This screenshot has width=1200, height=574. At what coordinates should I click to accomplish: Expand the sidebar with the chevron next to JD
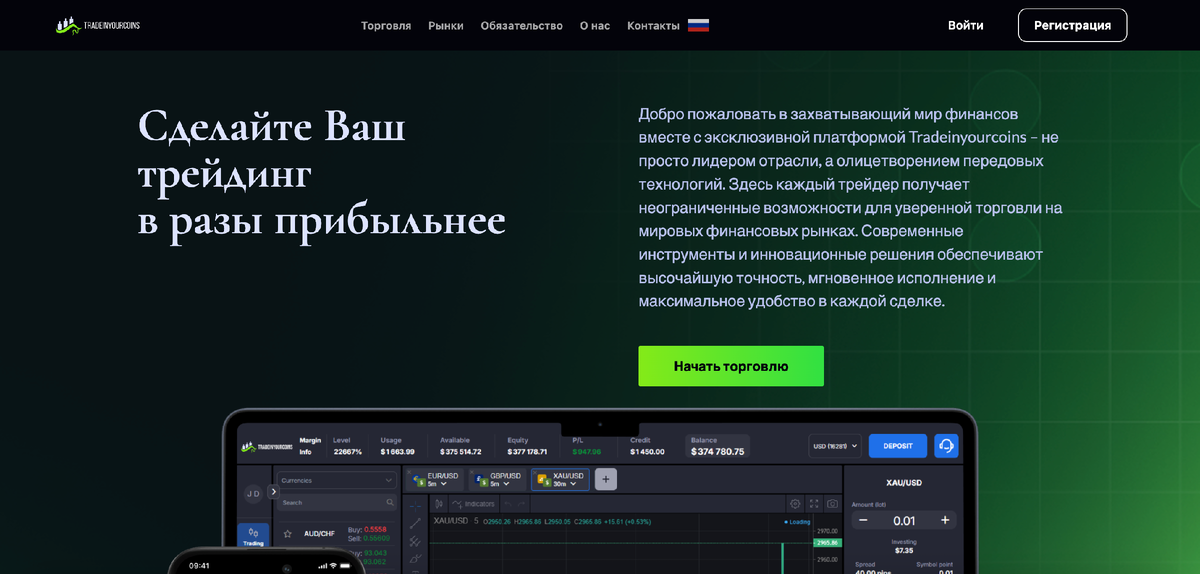274,492
